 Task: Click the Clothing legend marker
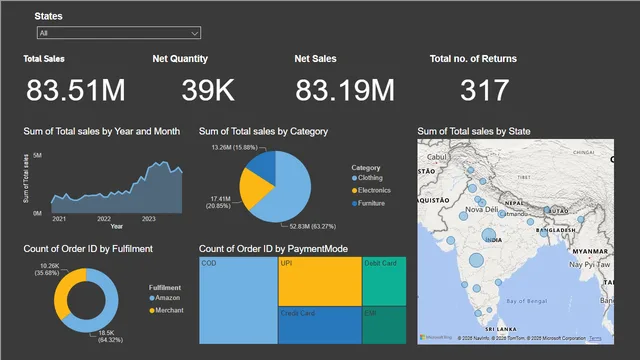354,178
